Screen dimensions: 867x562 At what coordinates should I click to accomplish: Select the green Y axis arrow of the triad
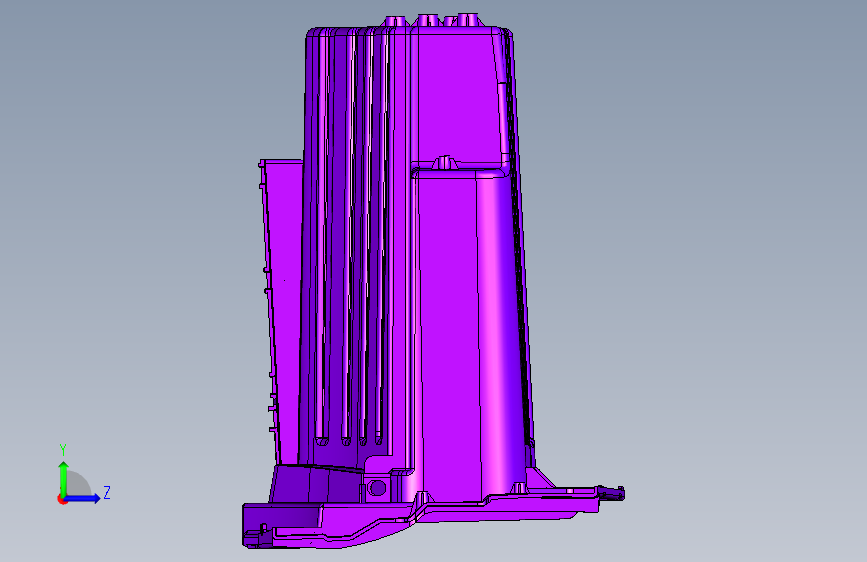64,478
